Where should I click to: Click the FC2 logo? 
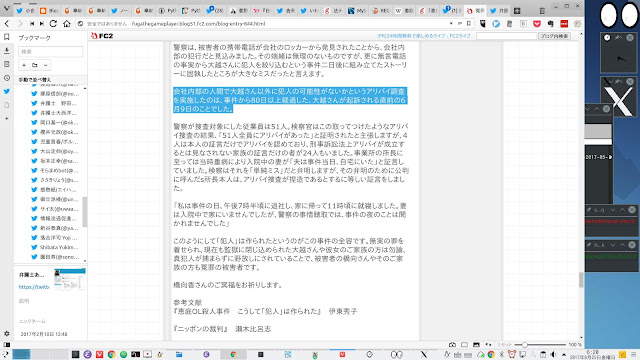coord(102,36)
